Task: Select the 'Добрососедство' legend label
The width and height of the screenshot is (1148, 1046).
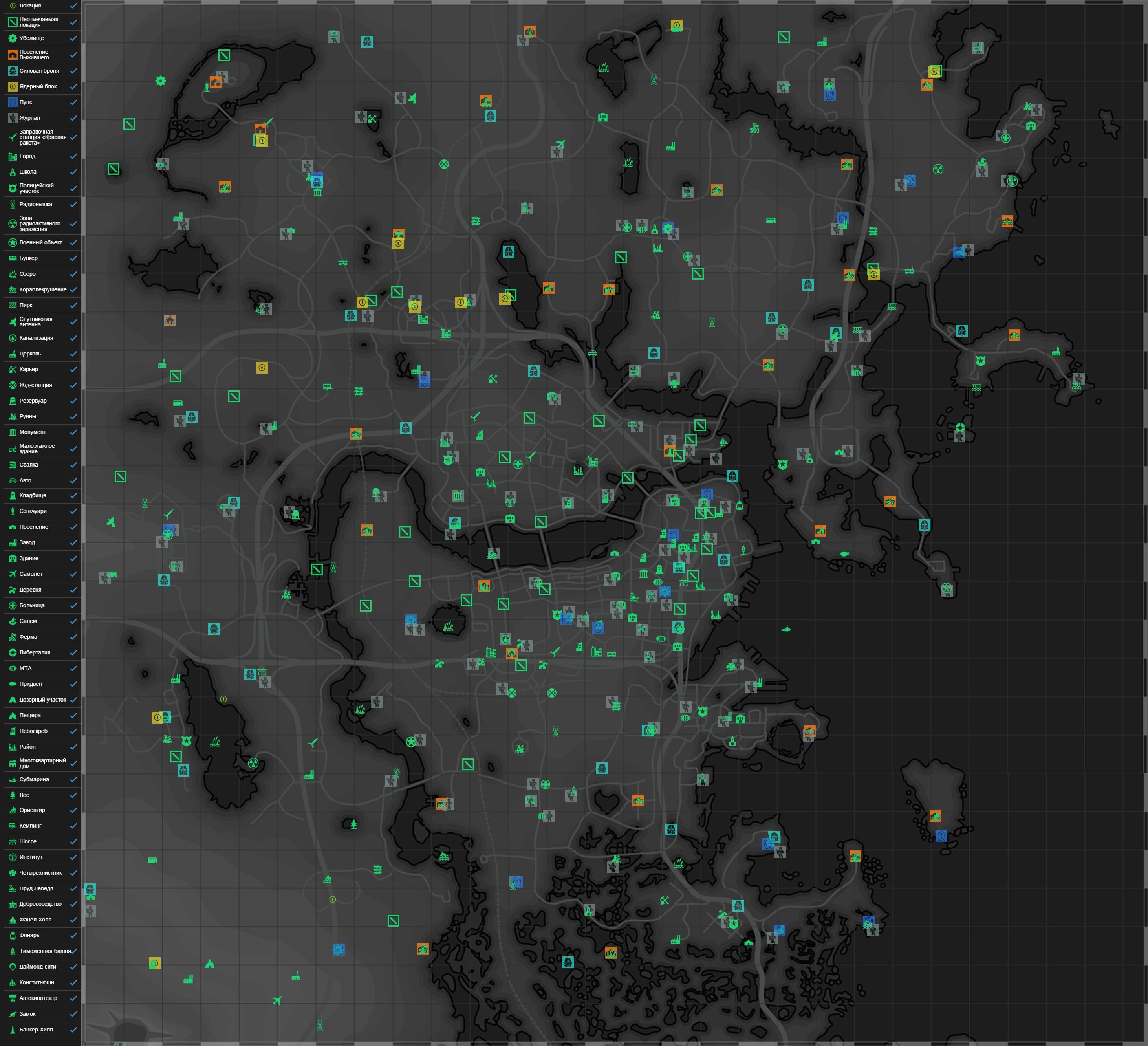Action: pos(40,904)
